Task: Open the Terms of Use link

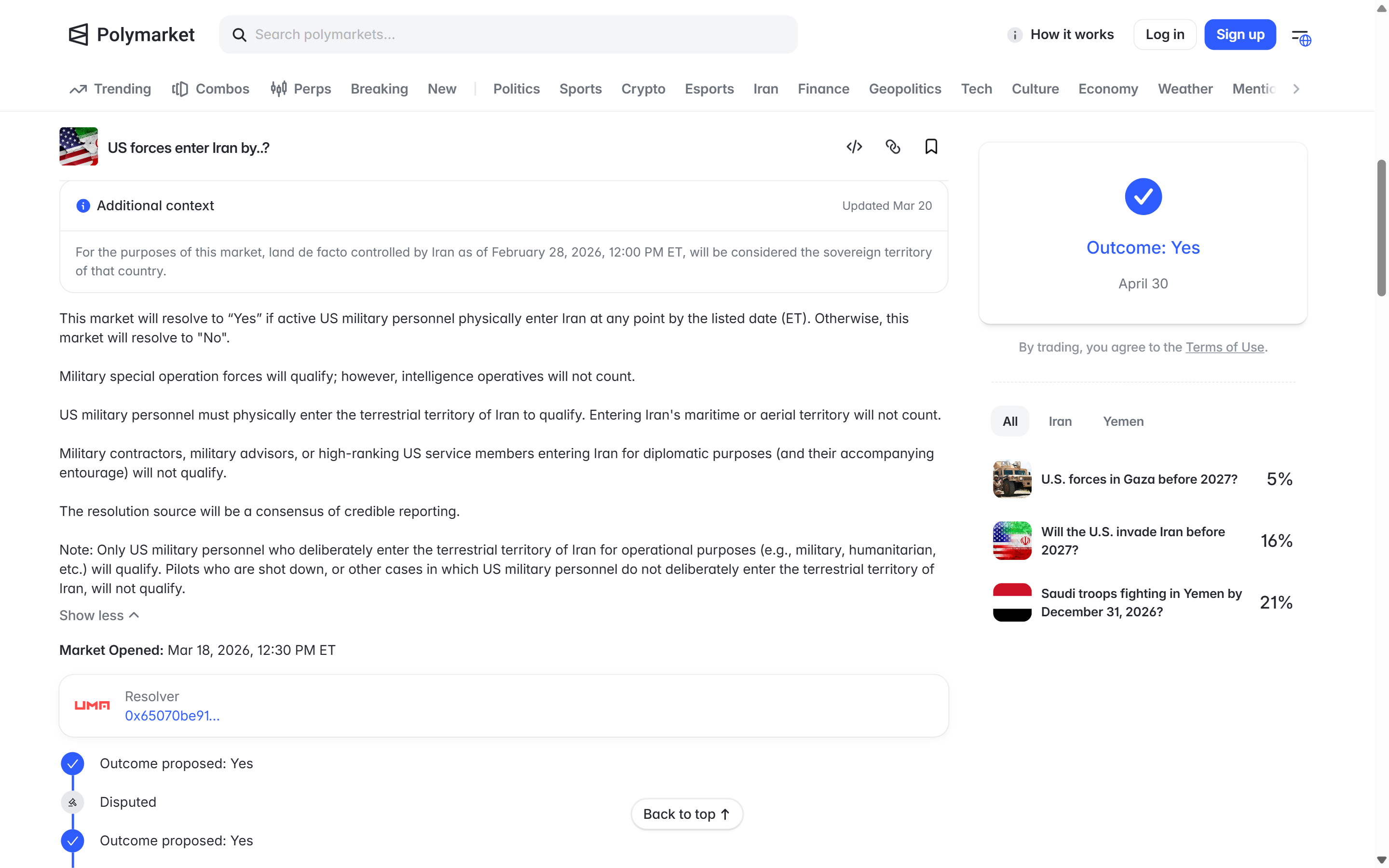Action: coord(1225,347)
